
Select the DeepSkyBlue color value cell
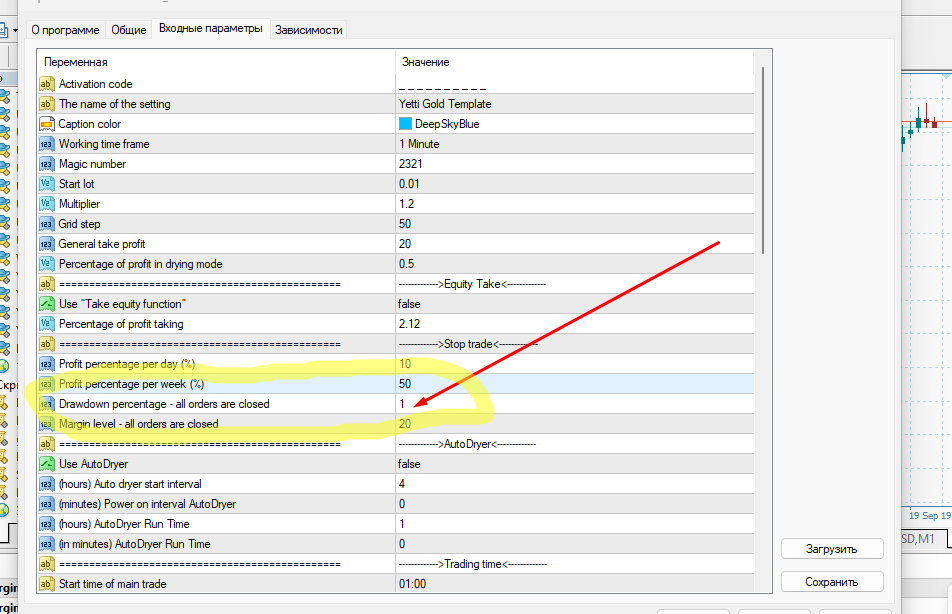(574, 124)
